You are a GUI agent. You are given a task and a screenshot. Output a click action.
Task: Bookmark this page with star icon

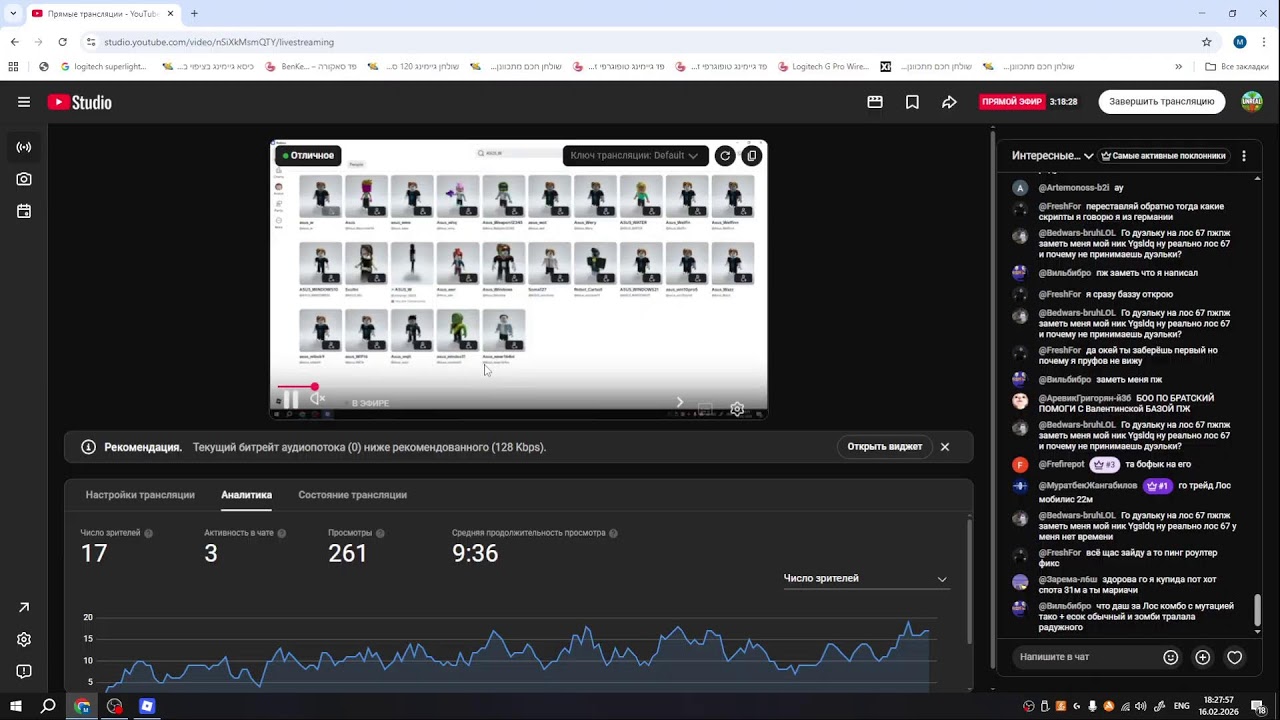click(x=1207, y=42)
